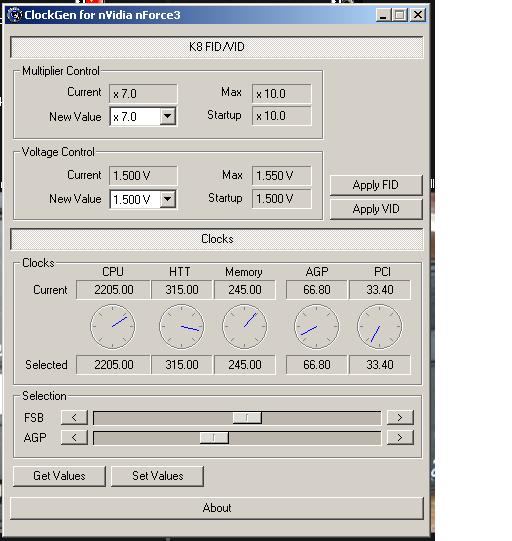Click the Memory clock gauge dial
Screen dimensions: 512x541
(x=245, y=326)
